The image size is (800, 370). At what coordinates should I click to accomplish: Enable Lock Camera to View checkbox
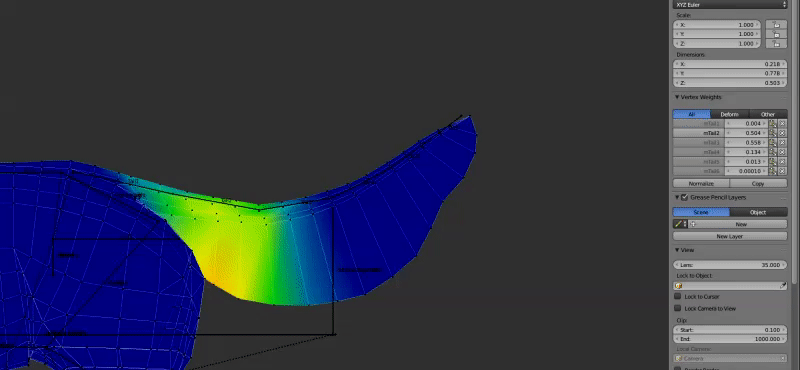(x=678, y=308)
